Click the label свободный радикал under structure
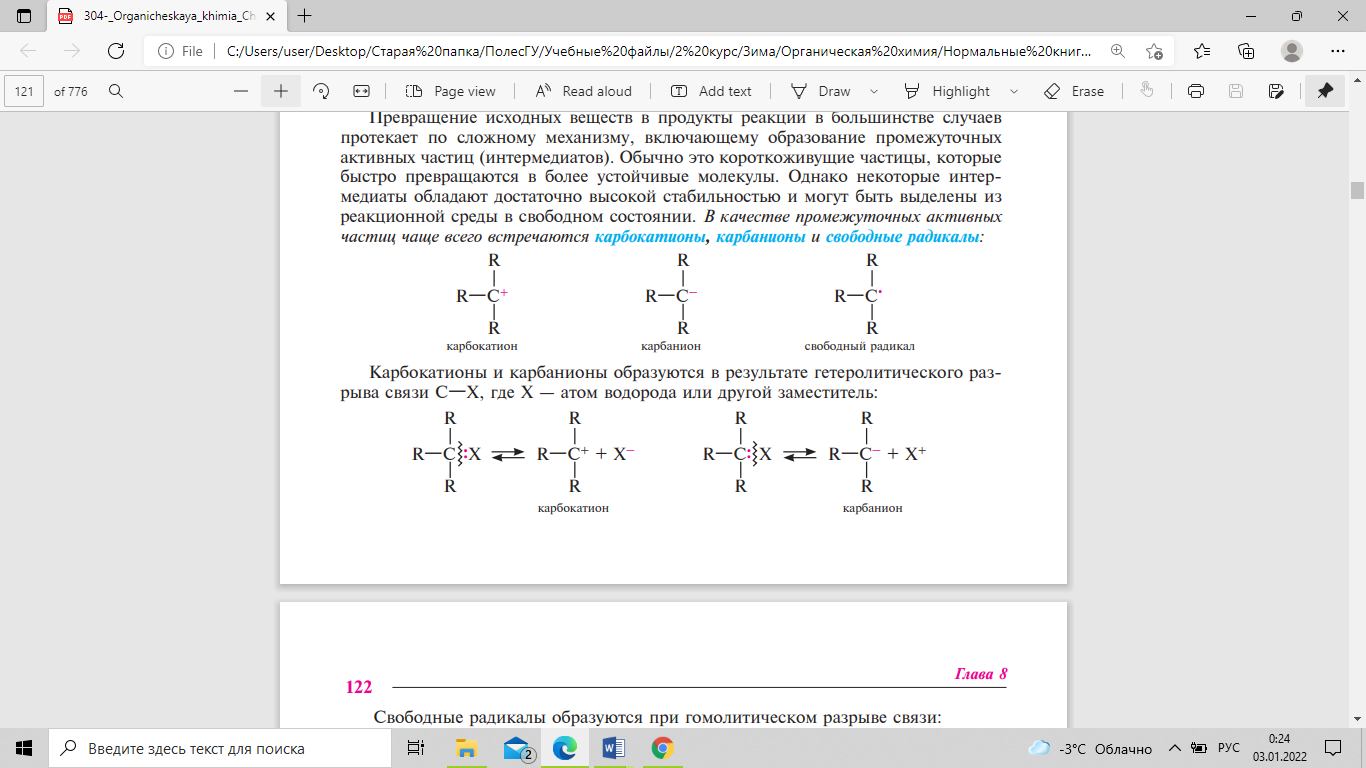 coord(860,346)
